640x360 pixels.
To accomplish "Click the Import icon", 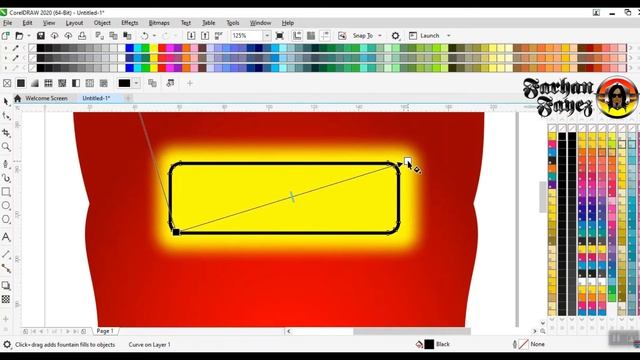I will (x=191, y=36).
